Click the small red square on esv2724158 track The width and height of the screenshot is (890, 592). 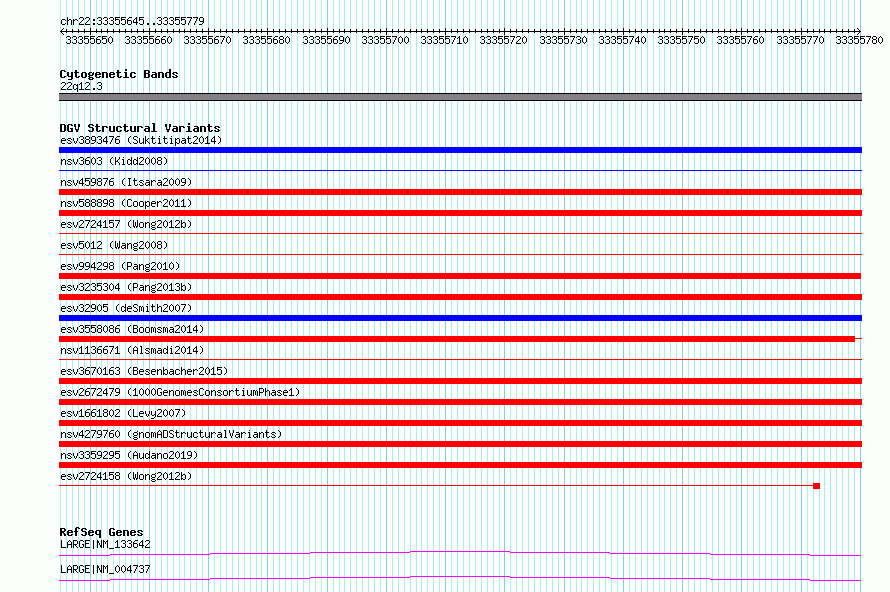tap(816, 486)
